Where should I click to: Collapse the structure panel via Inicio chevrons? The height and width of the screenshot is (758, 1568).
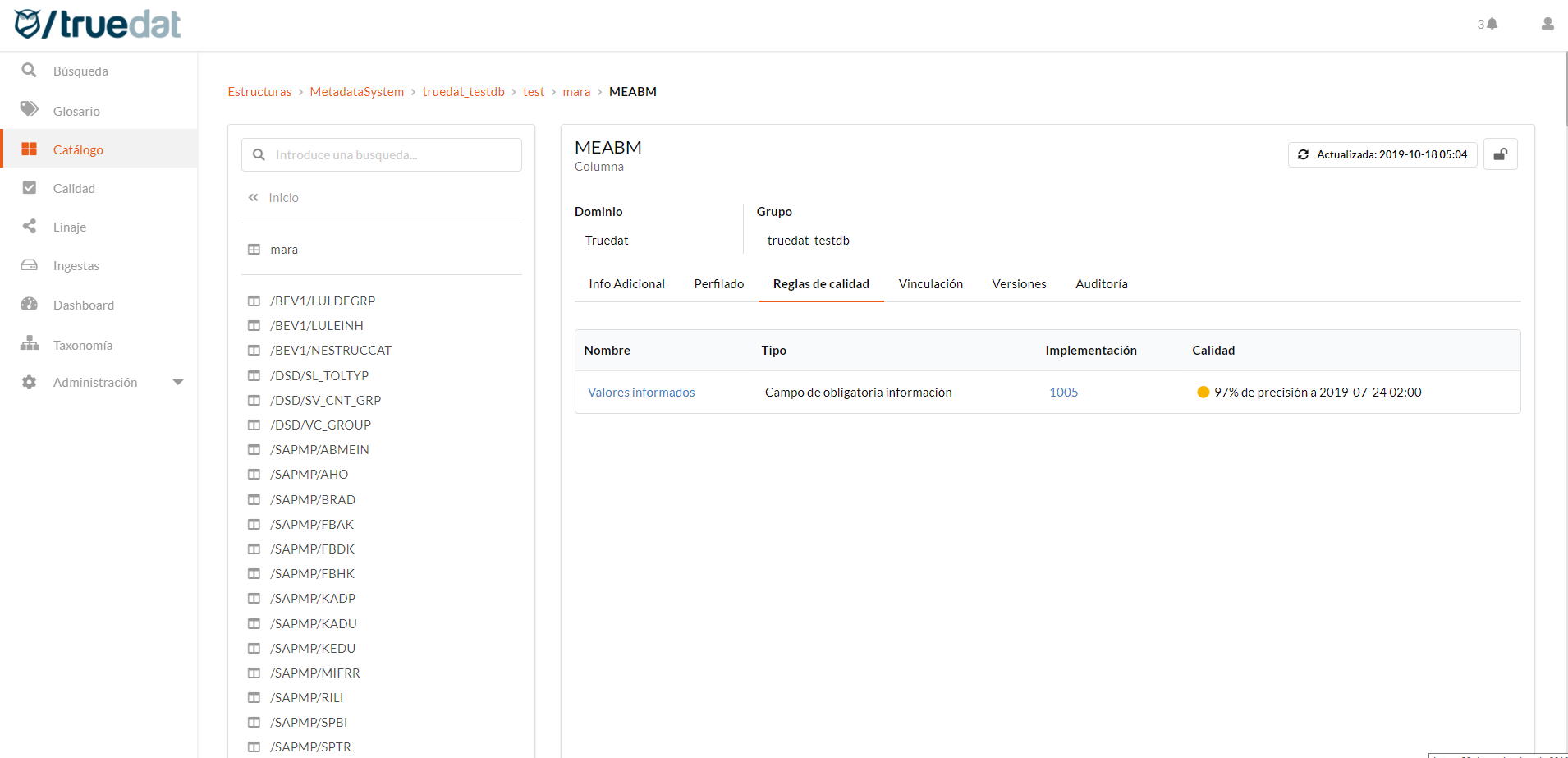(252, 197)
